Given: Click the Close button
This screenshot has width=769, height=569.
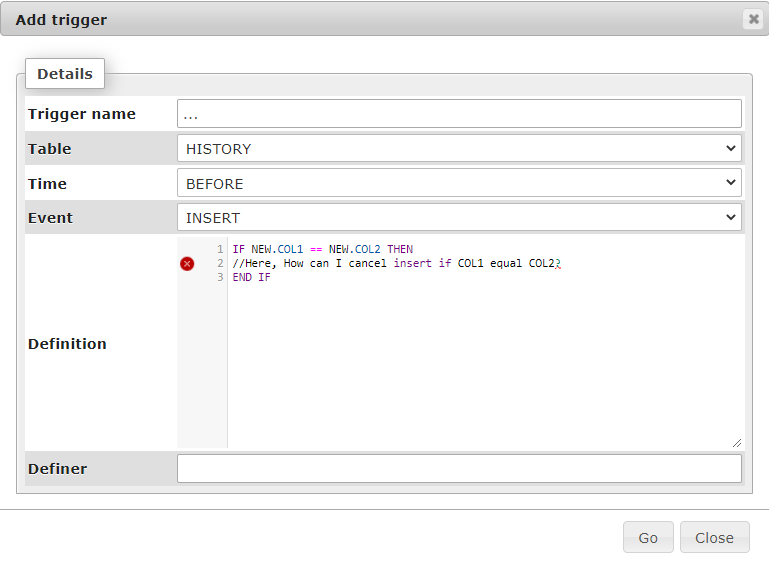Looking at the screenshot, I should click(x=714, y=538).
